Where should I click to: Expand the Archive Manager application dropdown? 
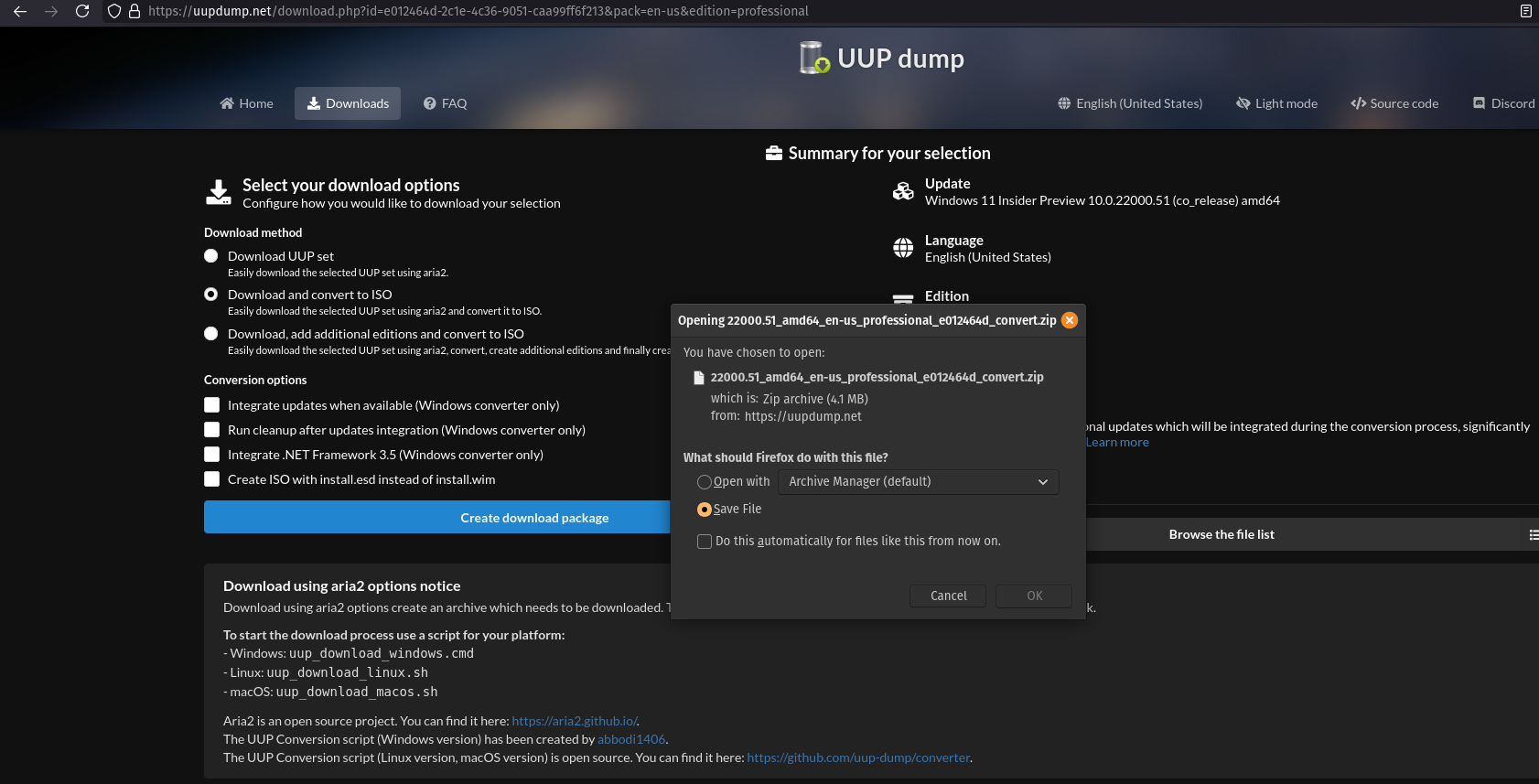918,482
